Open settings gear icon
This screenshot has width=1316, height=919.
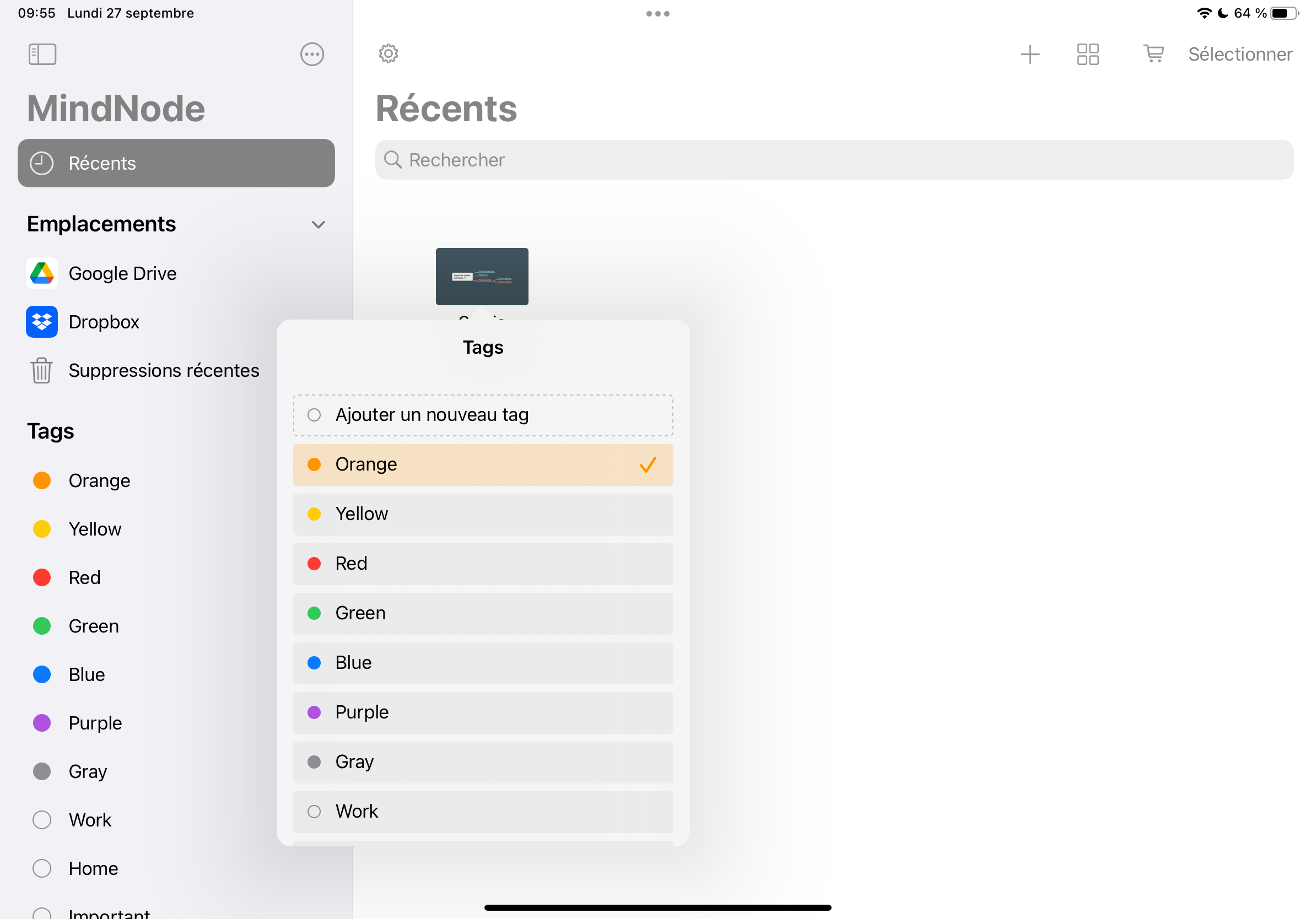click(388, 53)
